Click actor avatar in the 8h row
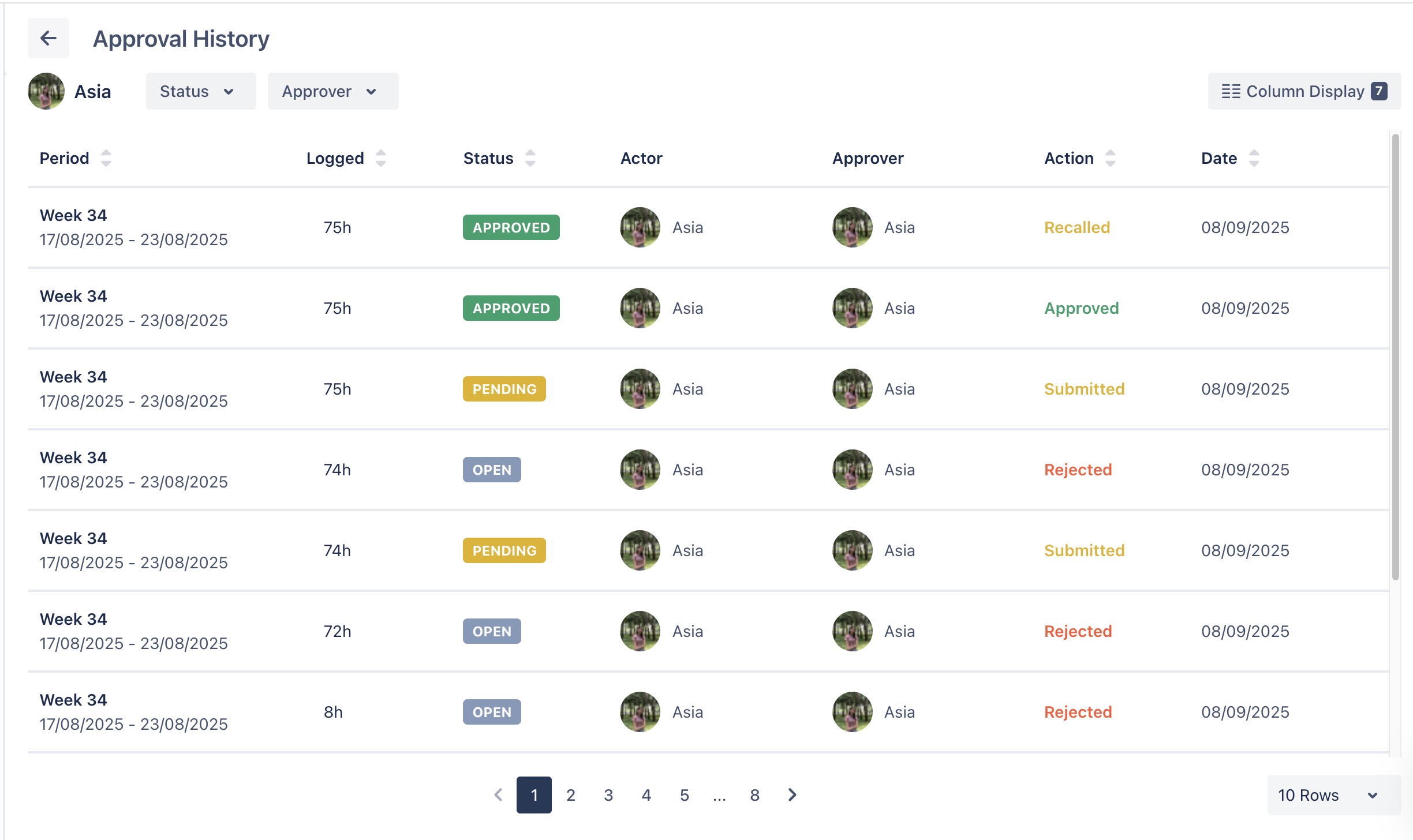Image resolution: width=1413 pixels, height=840 pixels. point(640,712)
